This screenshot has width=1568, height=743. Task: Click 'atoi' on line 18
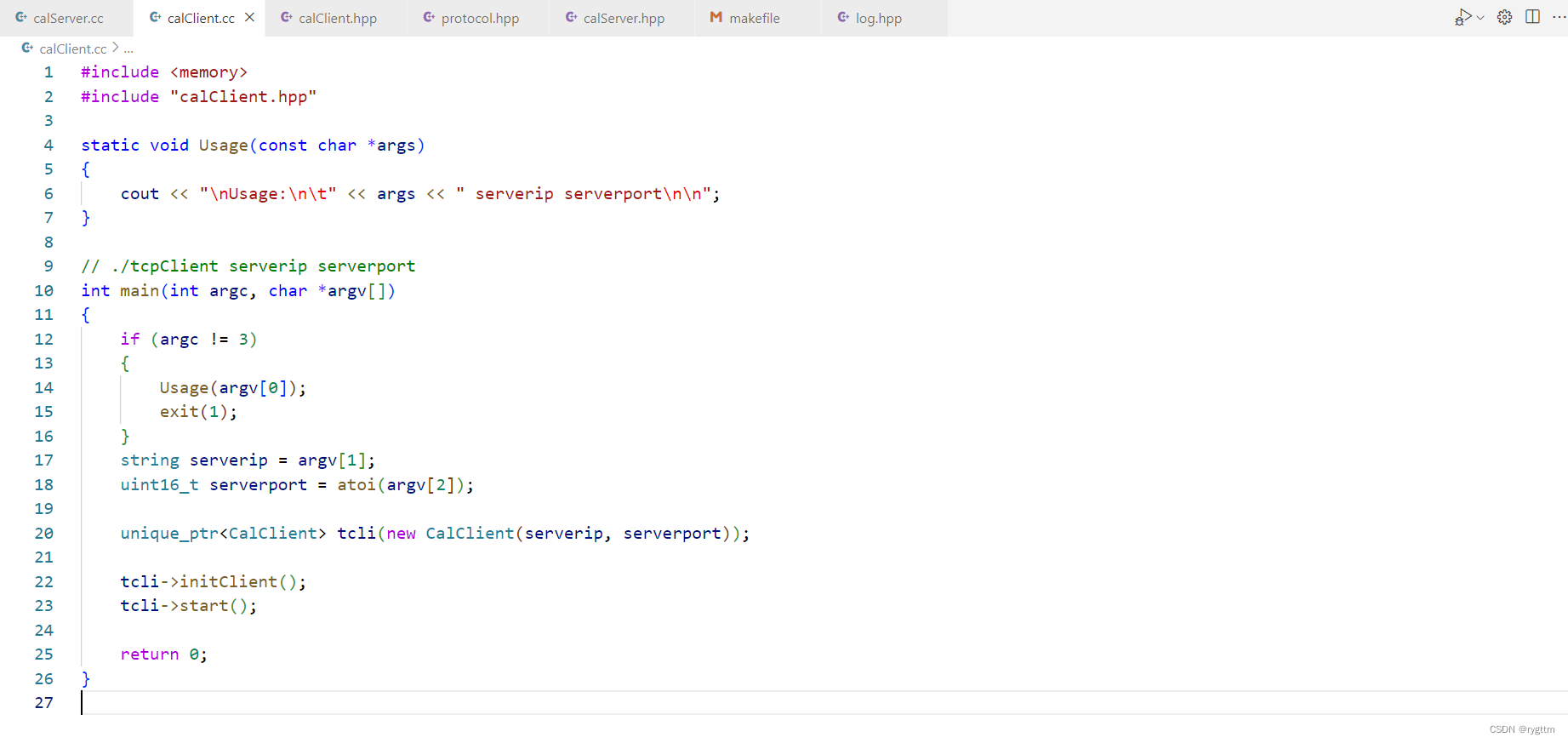click(x=356, y=485)
